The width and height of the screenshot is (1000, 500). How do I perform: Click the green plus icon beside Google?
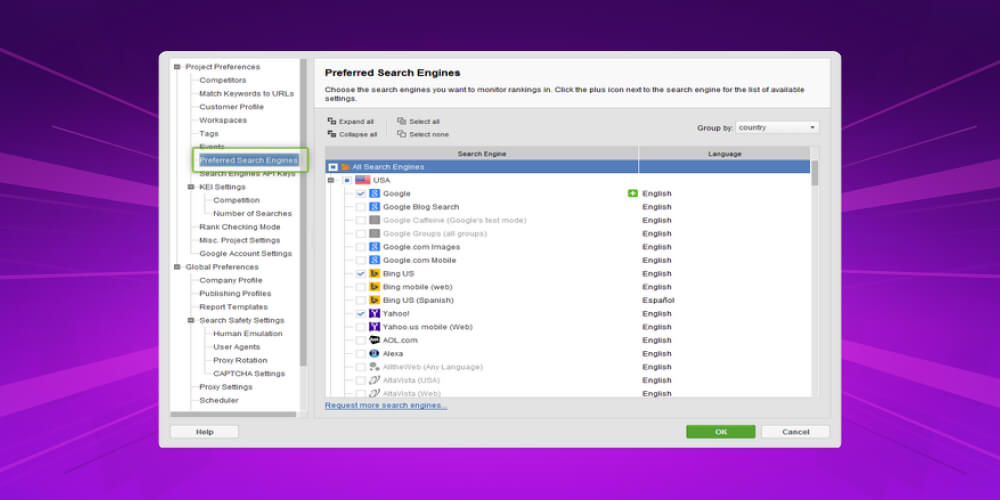click(x=633, y=193)
